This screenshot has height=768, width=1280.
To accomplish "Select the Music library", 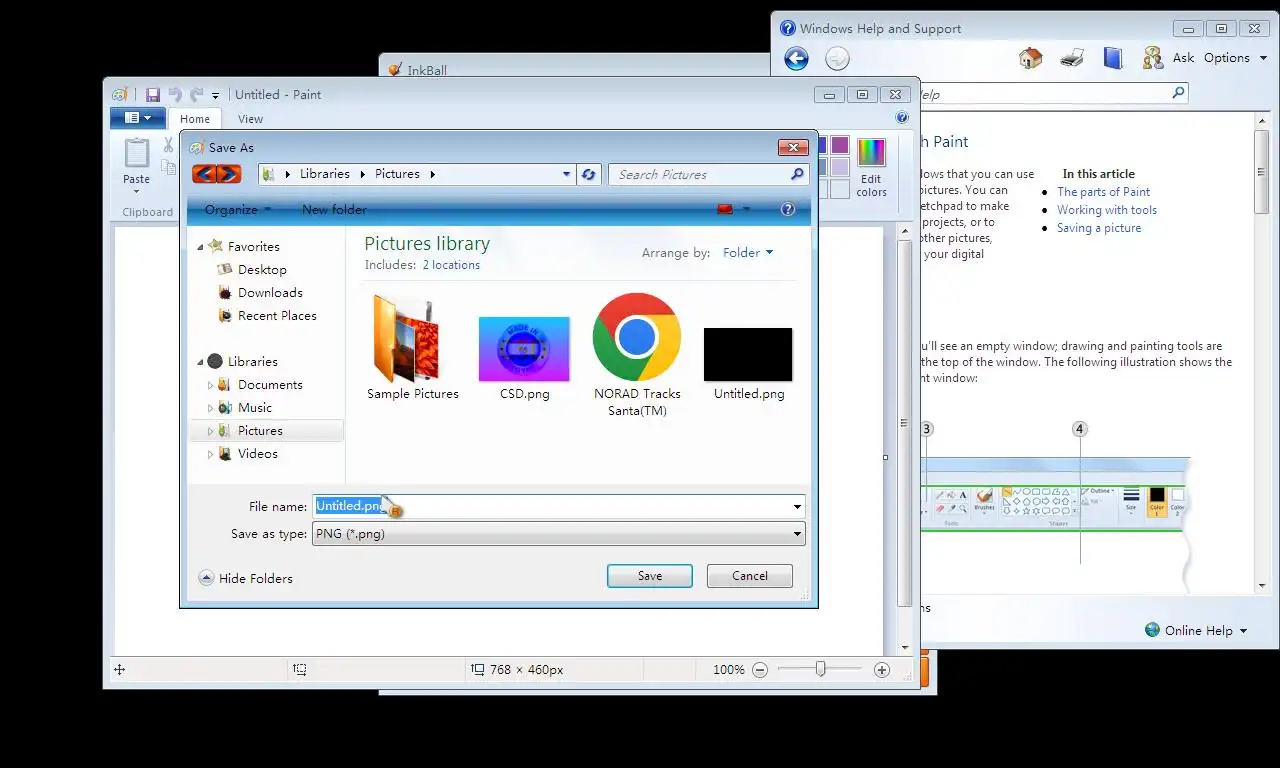I will tap(255, 408).
